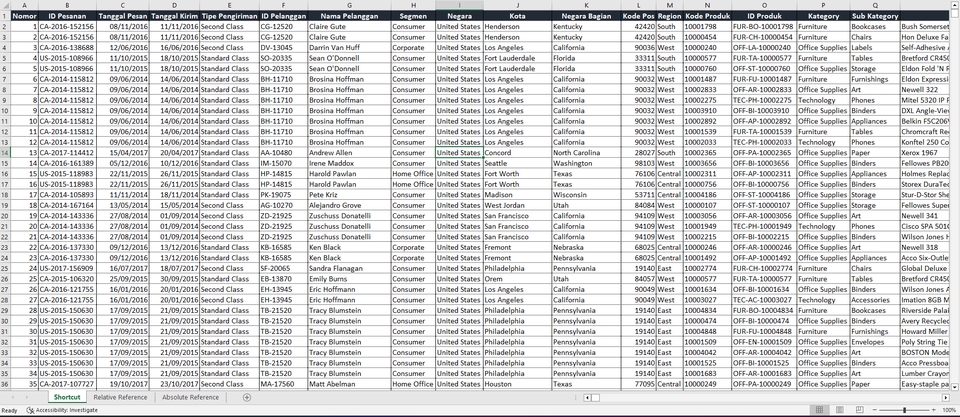Click the Nama Pelanggan header cell

350,16
